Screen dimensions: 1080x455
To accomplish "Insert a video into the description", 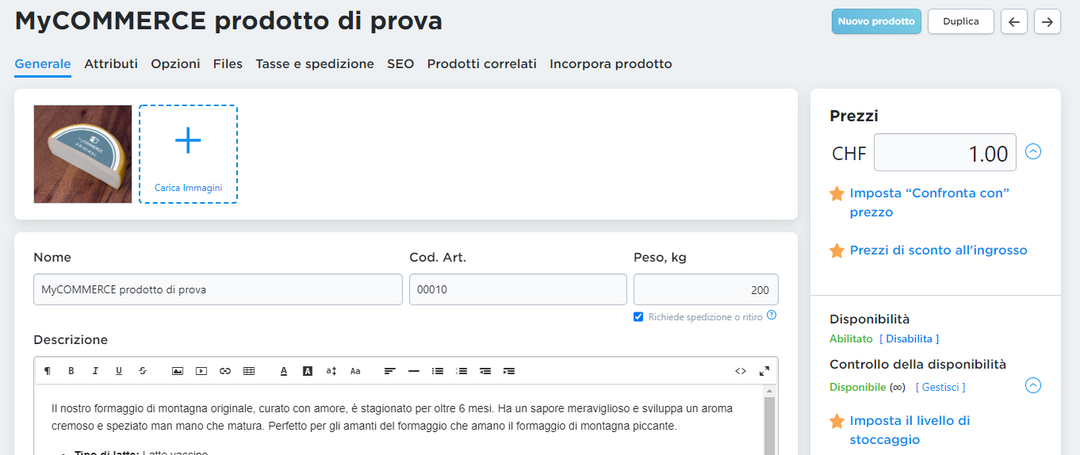I will pos(201,371).
